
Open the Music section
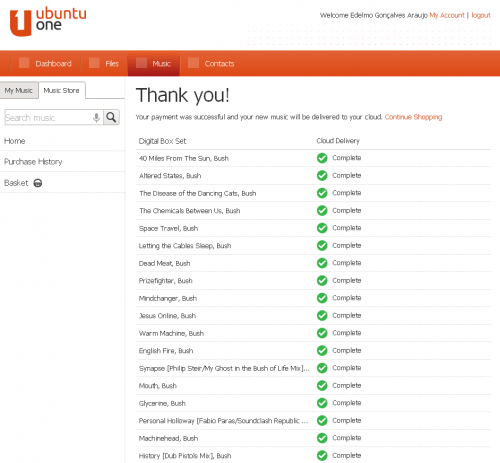coord(161,63)
